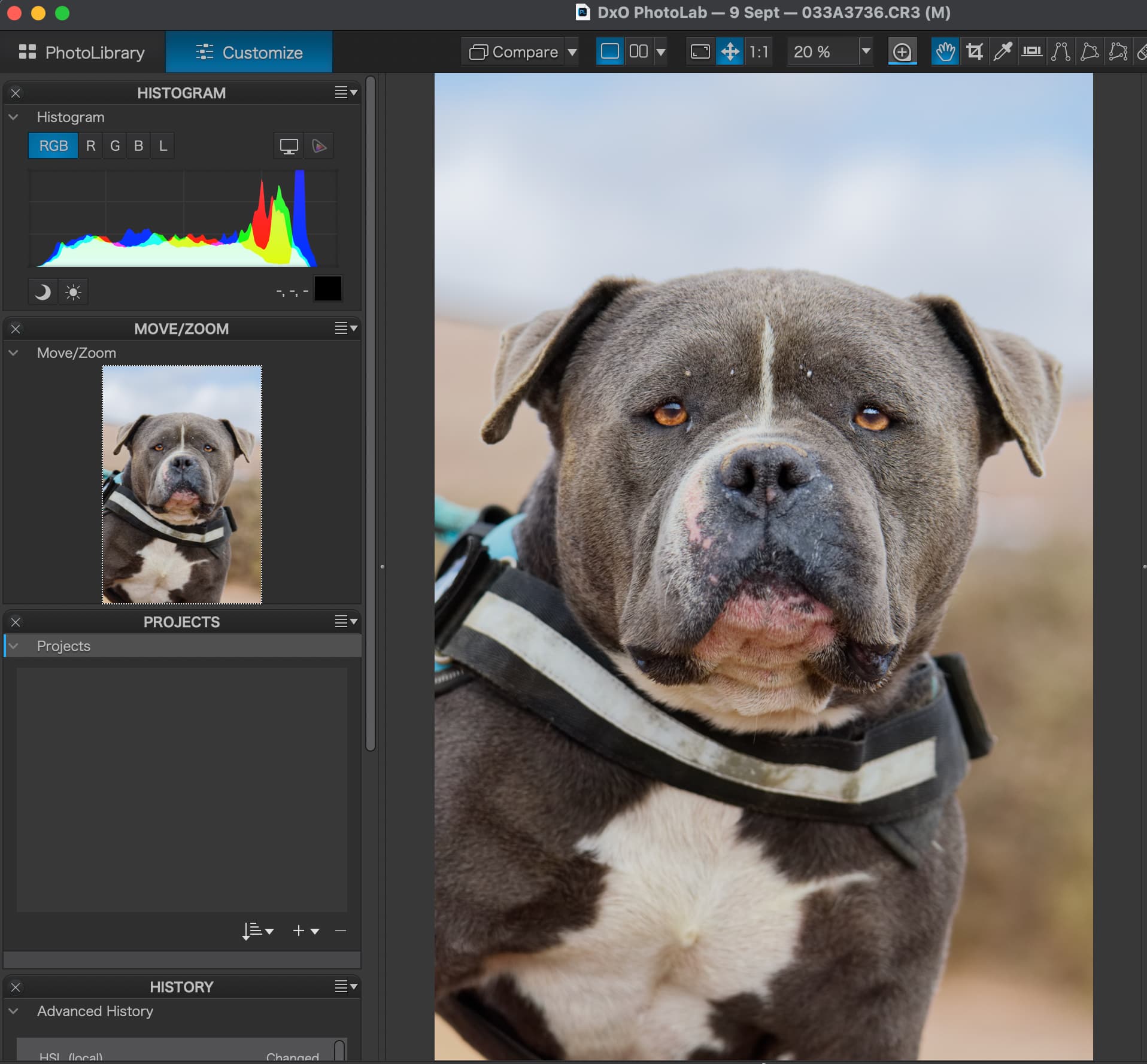
Task: Collapse the Move/Zoom section chevron
Action: (14, 353)
